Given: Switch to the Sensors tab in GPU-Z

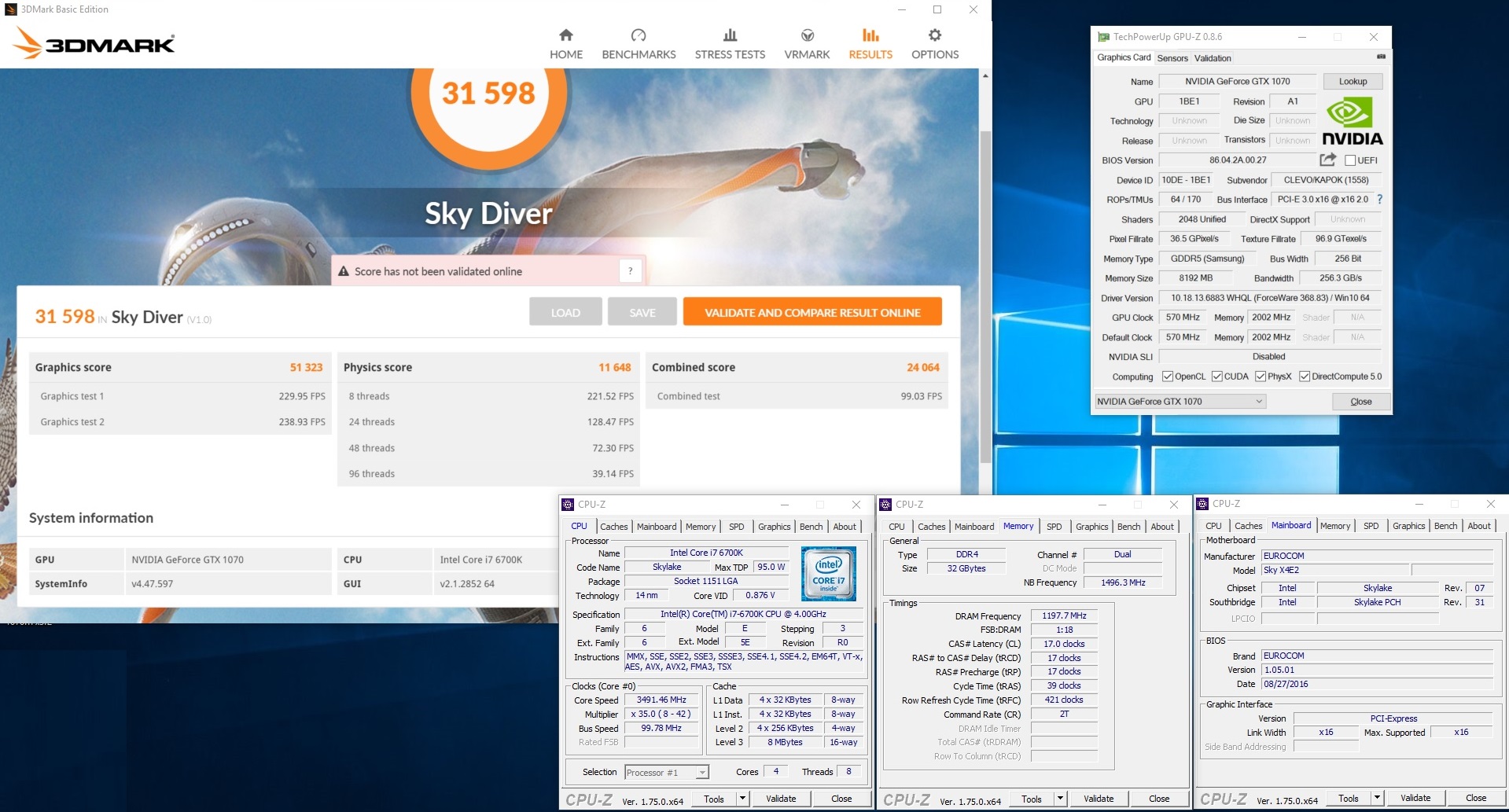Looking at the screenshot, I should [1172, 58].
